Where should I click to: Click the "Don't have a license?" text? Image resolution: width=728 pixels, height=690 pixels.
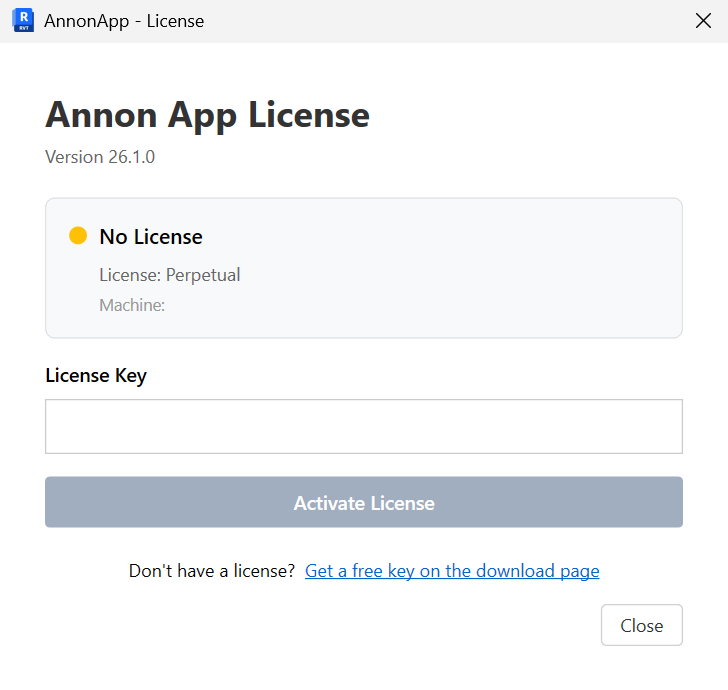point(212,571)
